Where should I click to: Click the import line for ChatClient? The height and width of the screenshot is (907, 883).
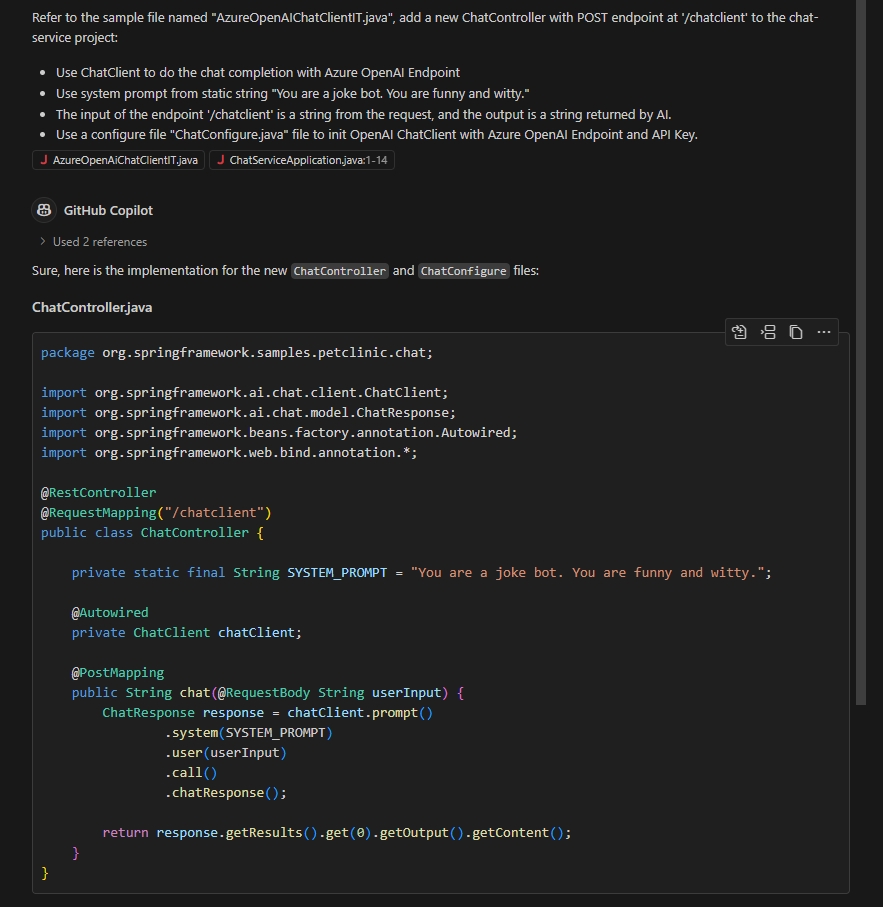tap(244, 392)
